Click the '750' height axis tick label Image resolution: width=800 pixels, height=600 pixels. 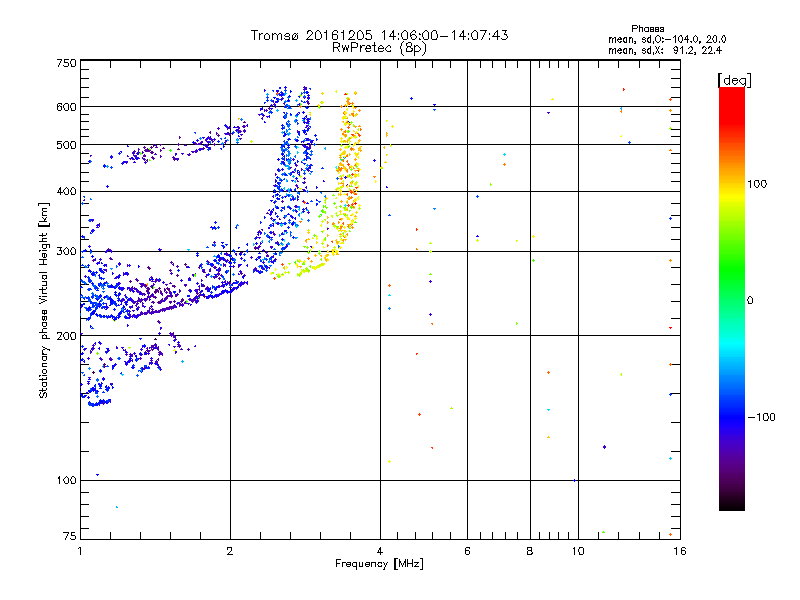click(66, 63)
